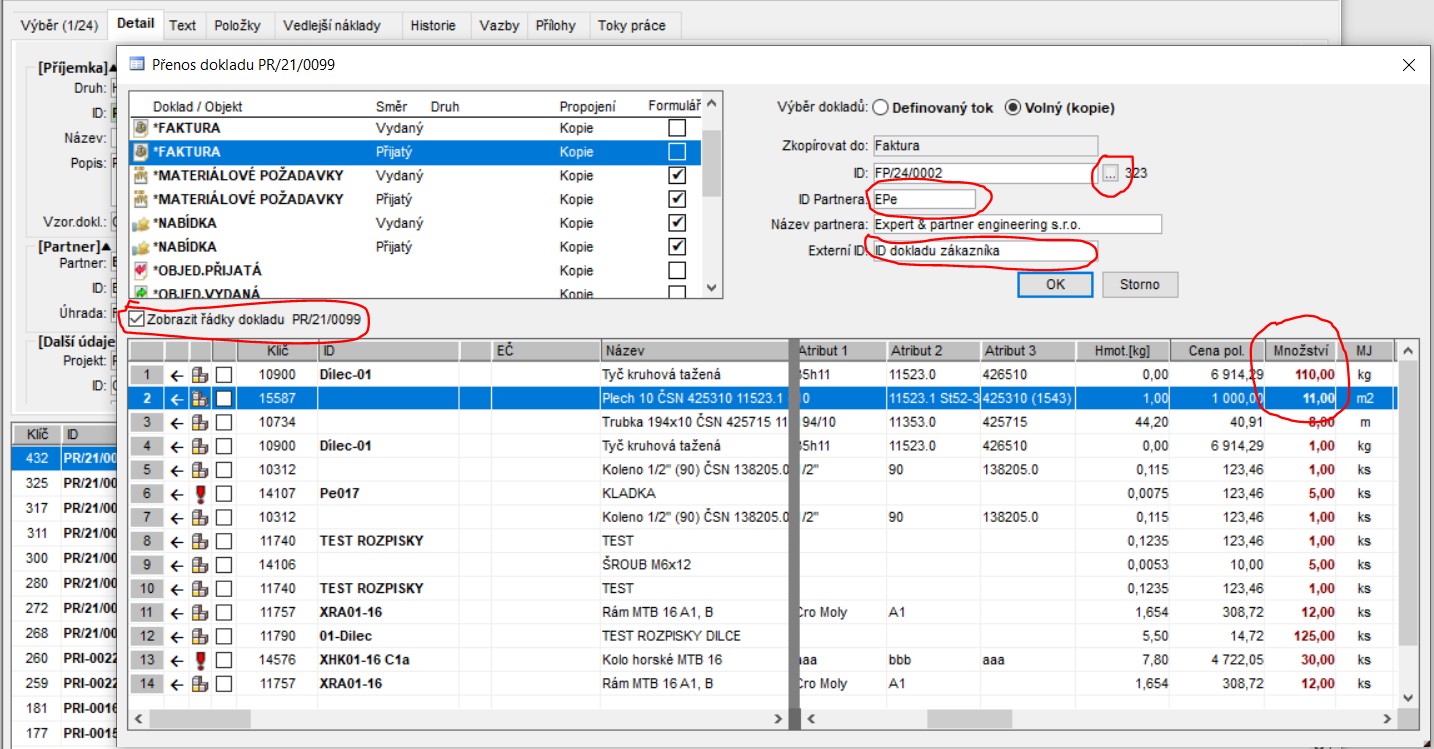Open the Vedlejší náklady tab
This screenshot has width=1434, height=749.
(x=331, y=25)
